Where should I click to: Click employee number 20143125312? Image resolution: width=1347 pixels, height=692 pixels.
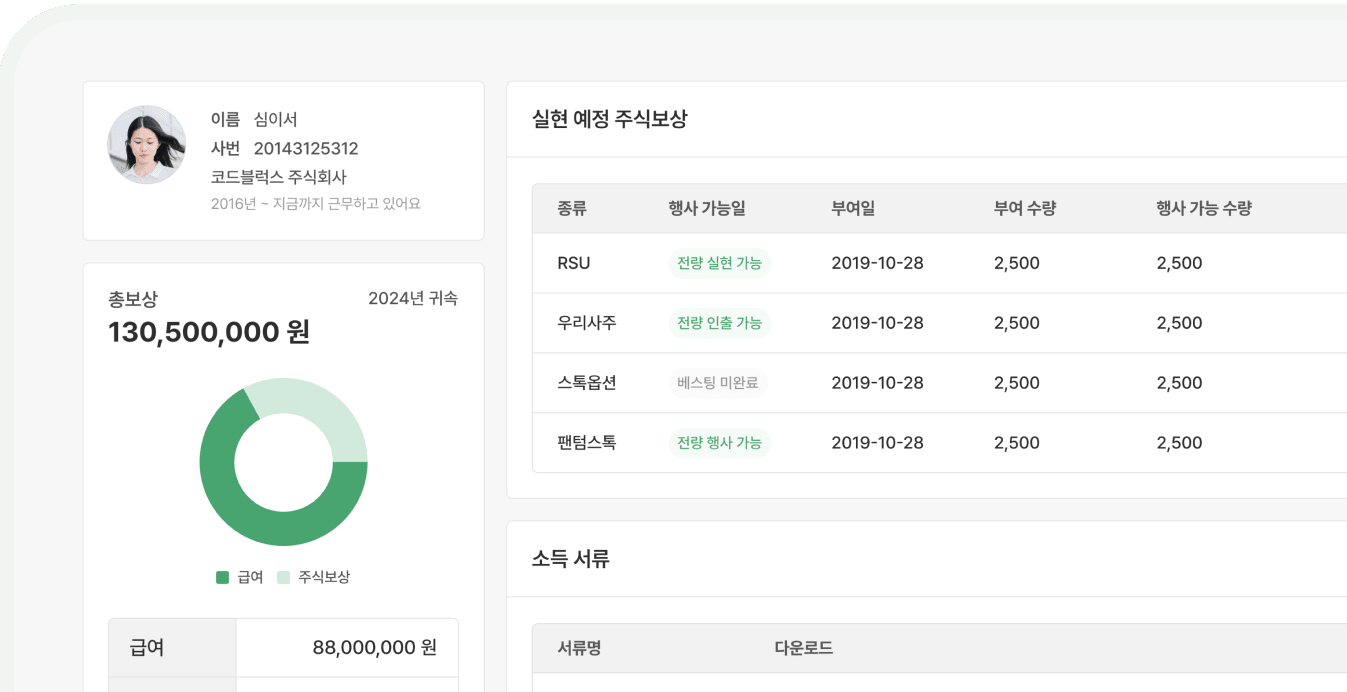[306, 149]
